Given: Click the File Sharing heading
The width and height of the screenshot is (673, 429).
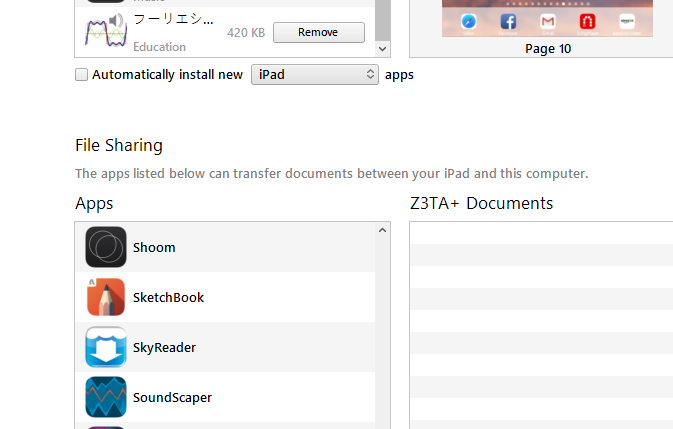Looking at the screenshot, I should [x=119, y=145].
